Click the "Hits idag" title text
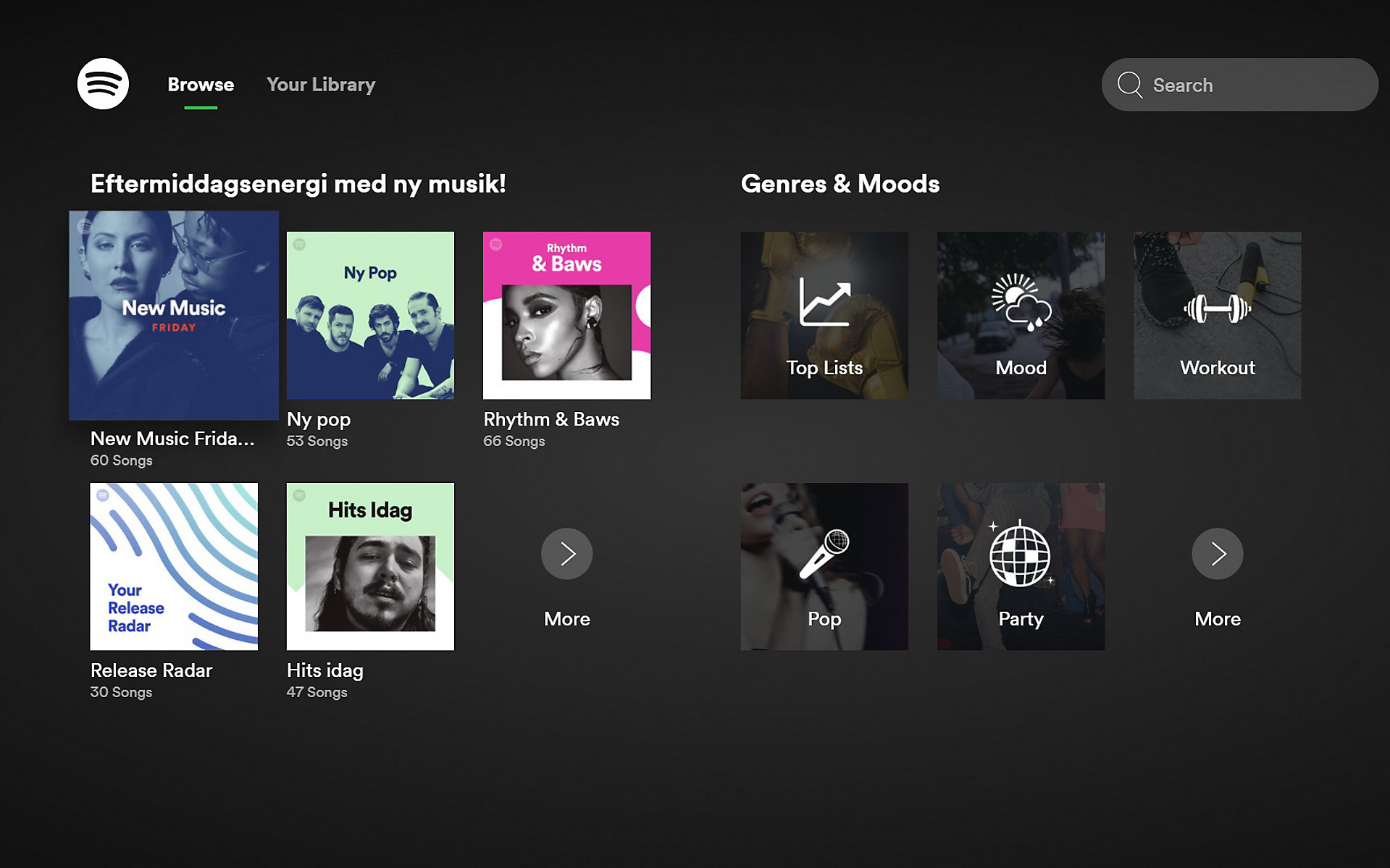The image size is (1390, 868). 325,670
